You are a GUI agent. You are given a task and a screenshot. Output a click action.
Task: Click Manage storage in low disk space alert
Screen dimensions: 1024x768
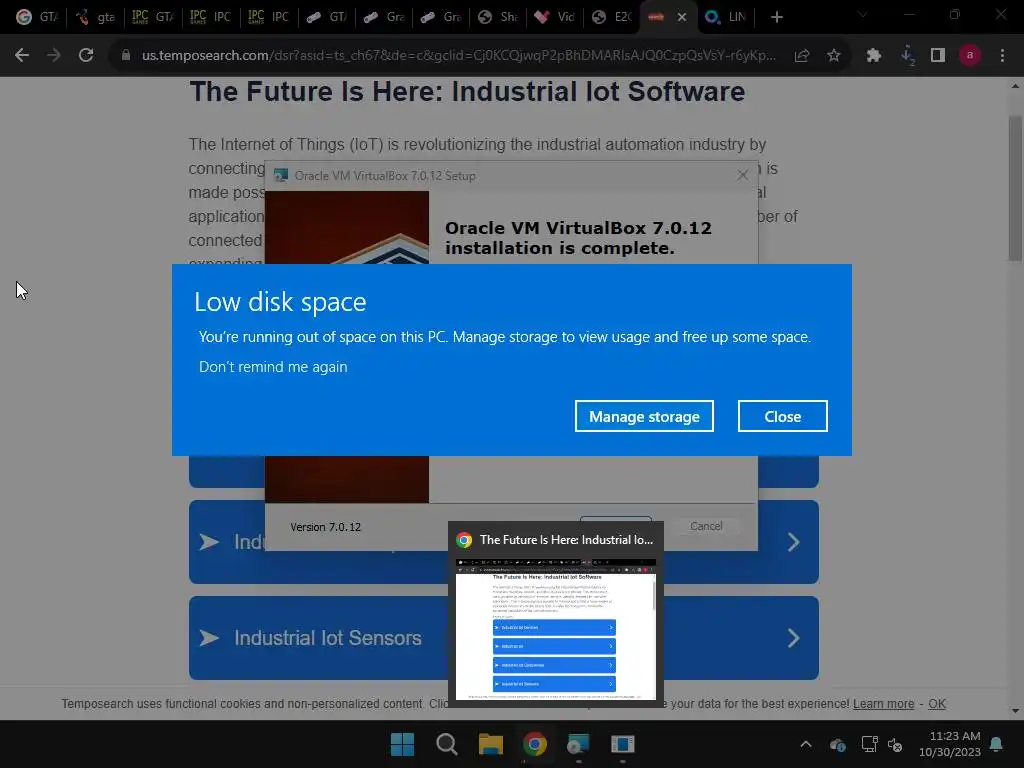644,416
